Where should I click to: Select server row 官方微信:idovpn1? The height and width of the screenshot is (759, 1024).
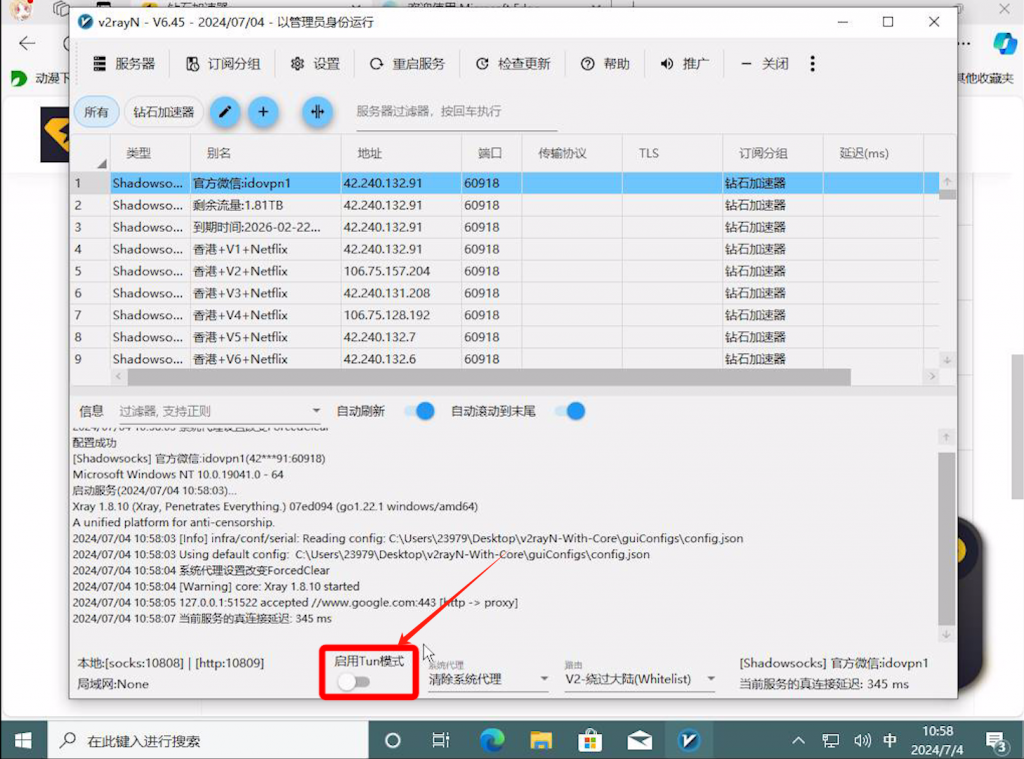(504, 183)
